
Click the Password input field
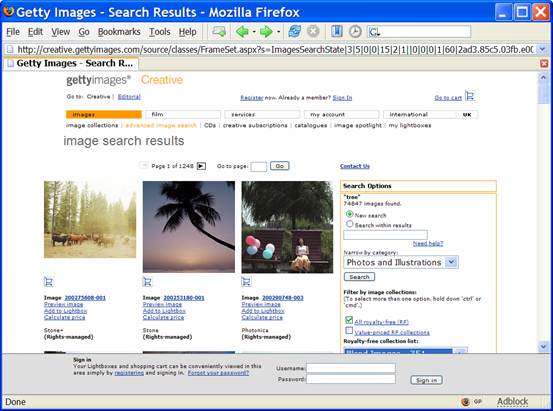point(351,379)
